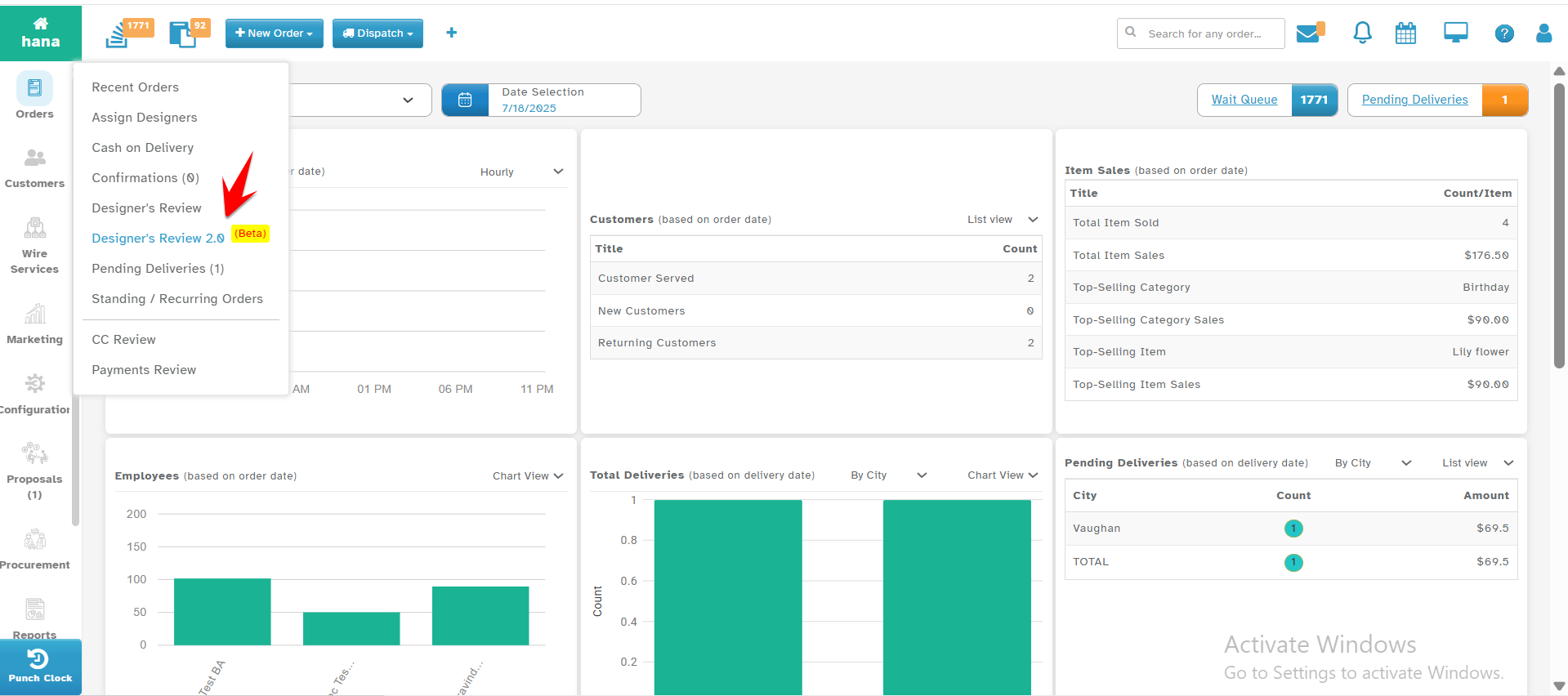Open Wire Services sidebar section

tap(34, 245)
